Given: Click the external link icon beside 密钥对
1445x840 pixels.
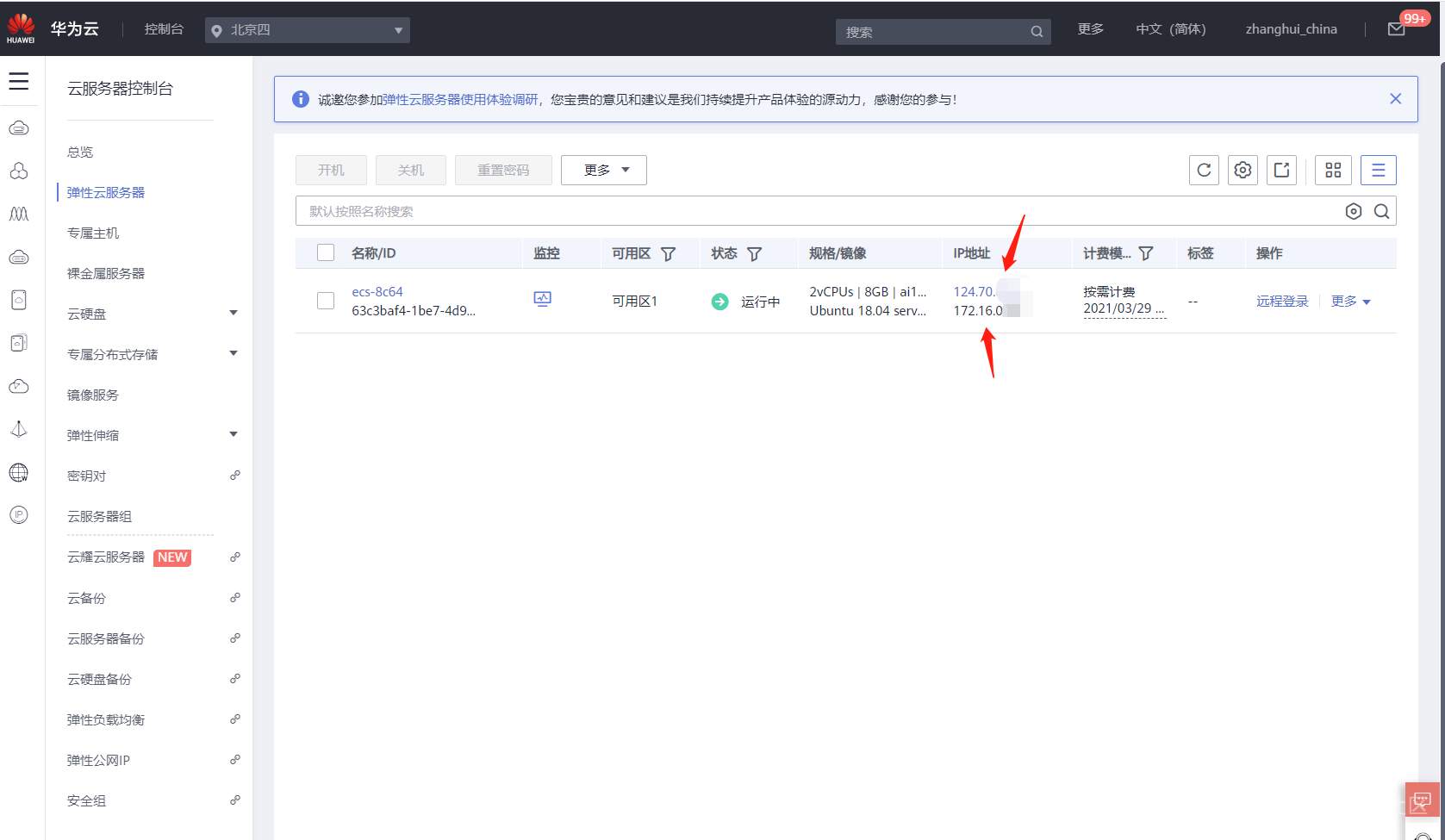Looking at the screenshot, I should [x=234, y=476].
